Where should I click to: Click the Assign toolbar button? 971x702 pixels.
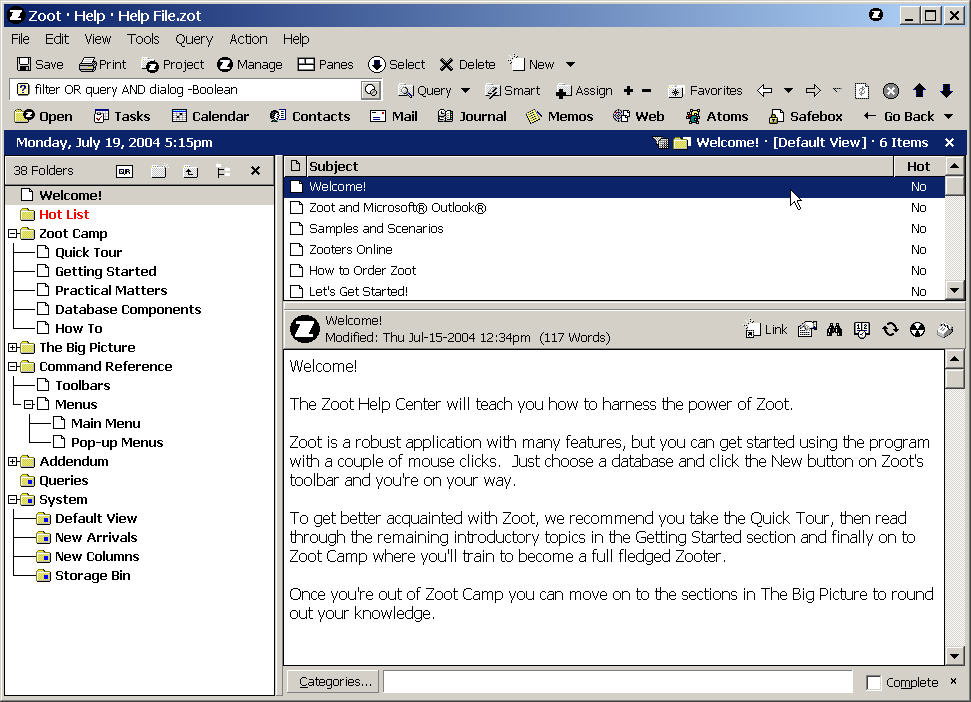(x=584, y=91)
